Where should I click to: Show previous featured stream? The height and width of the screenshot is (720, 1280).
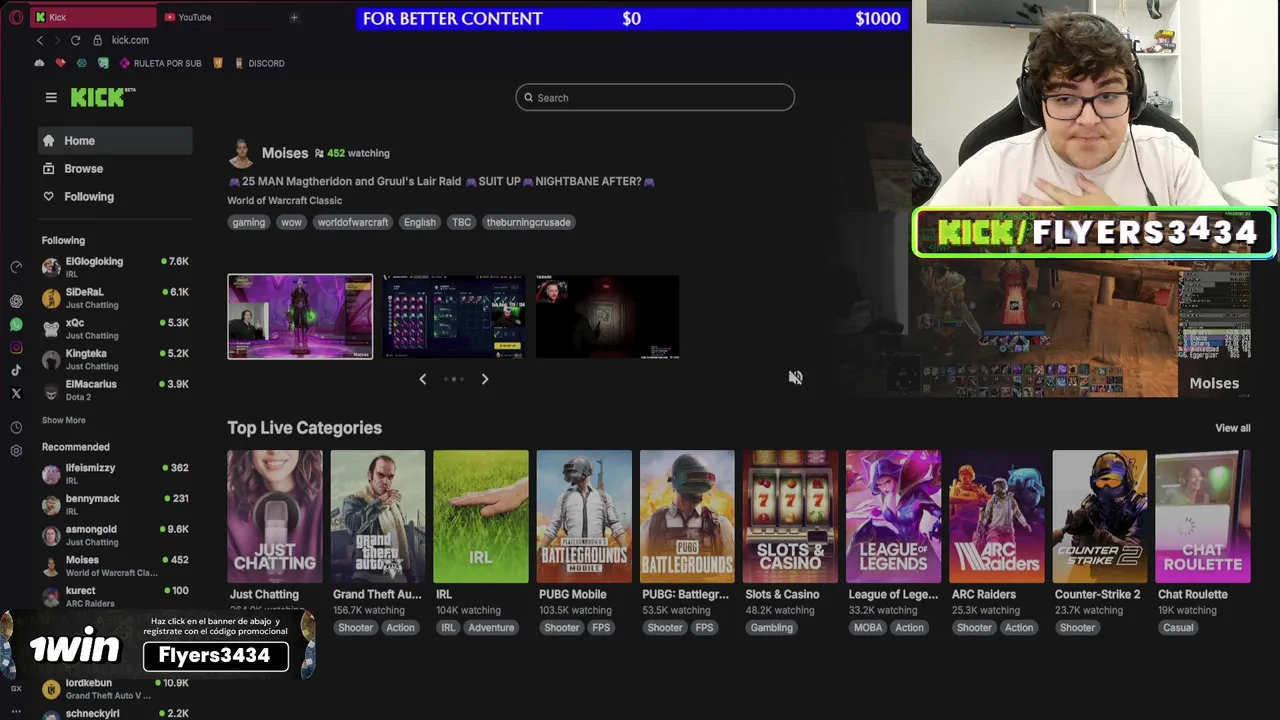423,379
